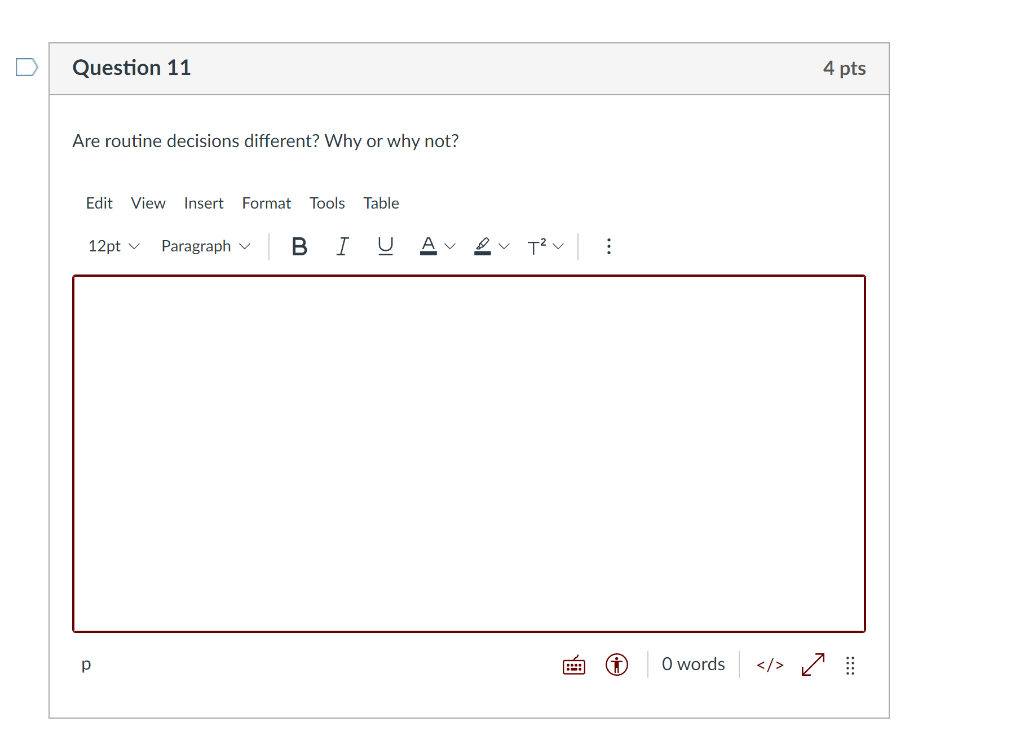Screen dimensions: 1024x735
Task: Apply italic formatting
Action: (342, 246)
